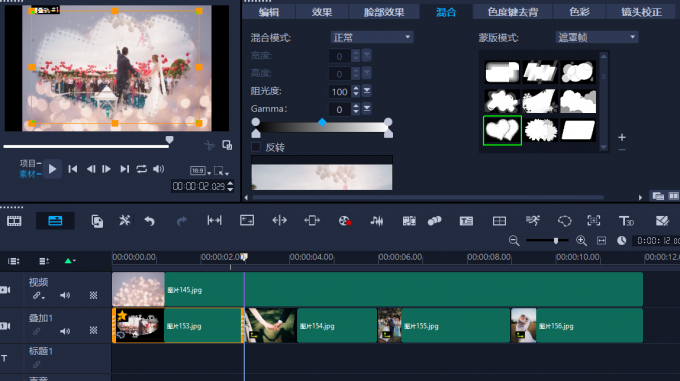680x381 pixels.
Task: Enlarge the preview window icon
Action: 227,145
